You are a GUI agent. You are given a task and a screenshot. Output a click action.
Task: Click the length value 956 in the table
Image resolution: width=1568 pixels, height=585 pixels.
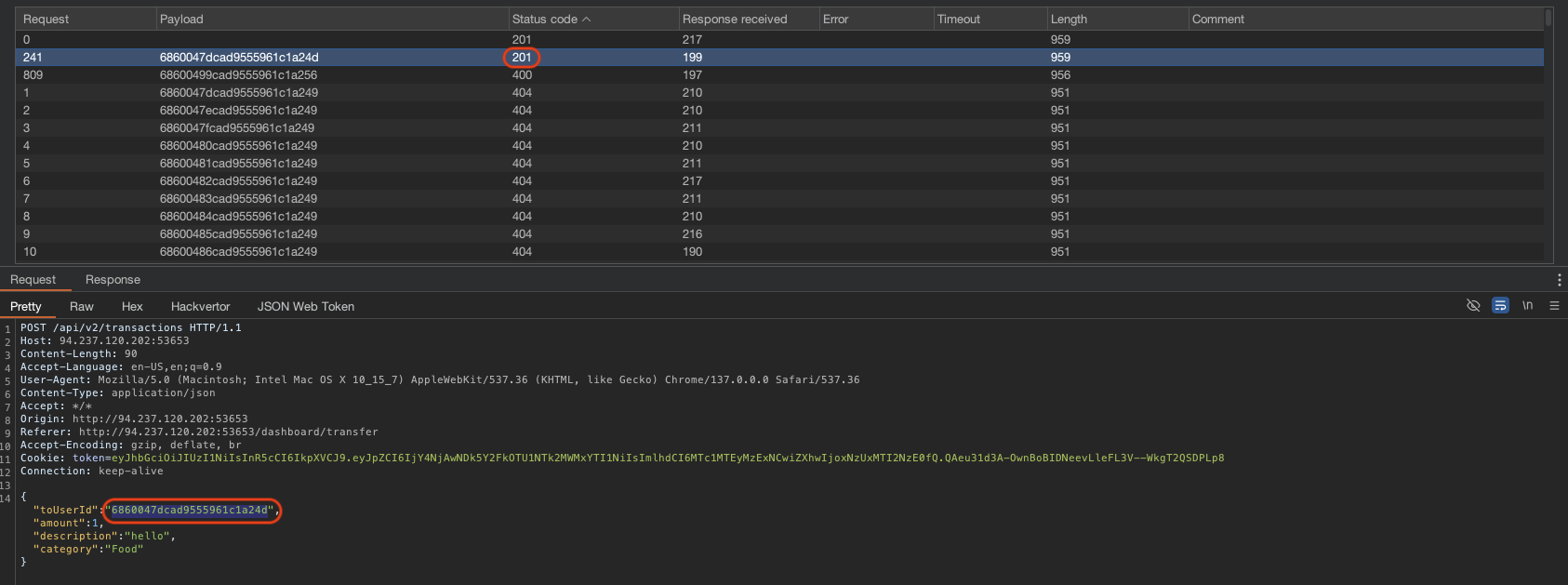coord(1060,74)
